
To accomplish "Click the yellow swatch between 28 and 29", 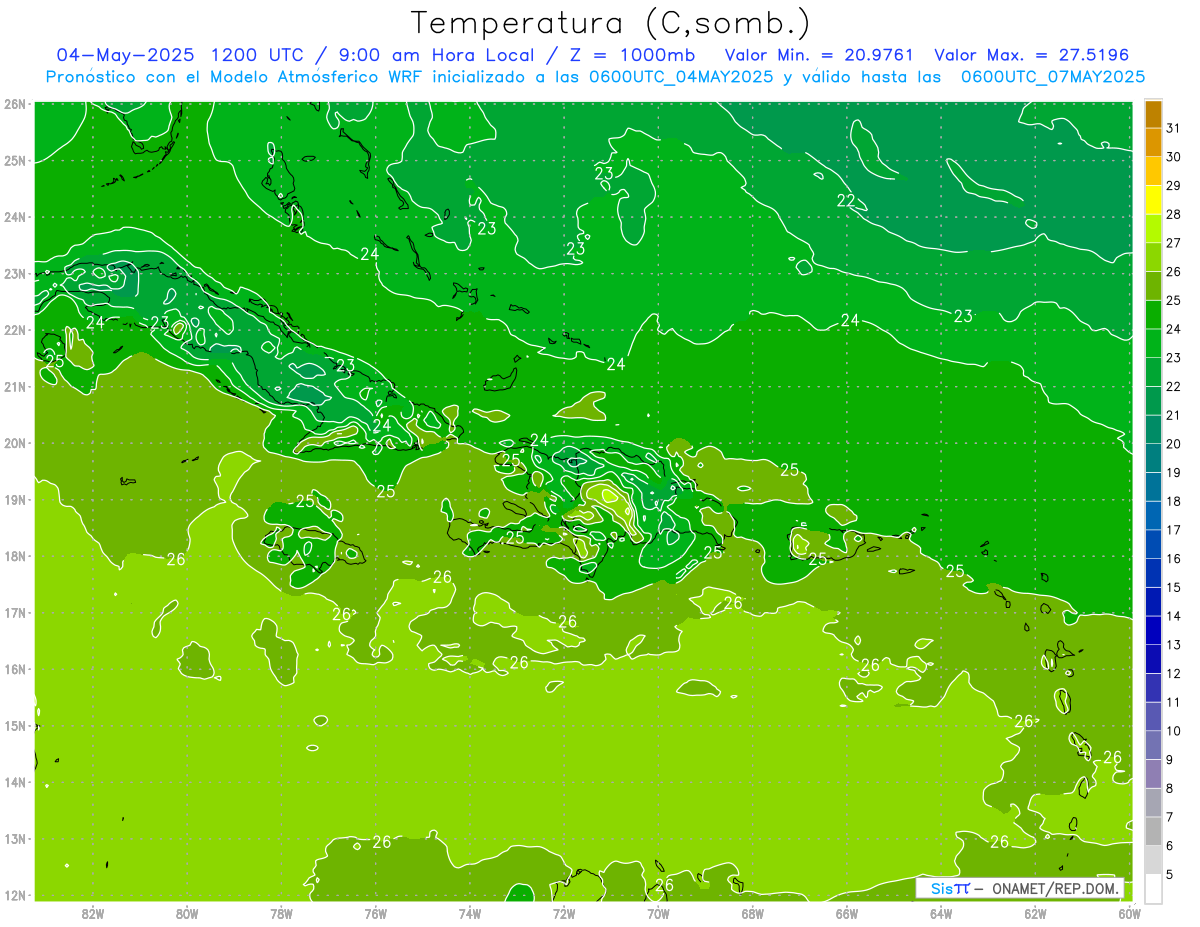I will tap(1154, 200).
